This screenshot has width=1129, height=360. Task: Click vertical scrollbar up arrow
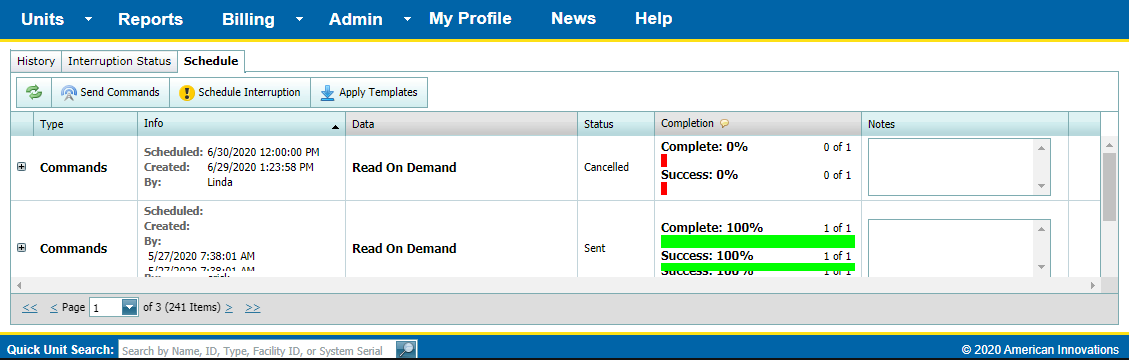coord(1110,144)
